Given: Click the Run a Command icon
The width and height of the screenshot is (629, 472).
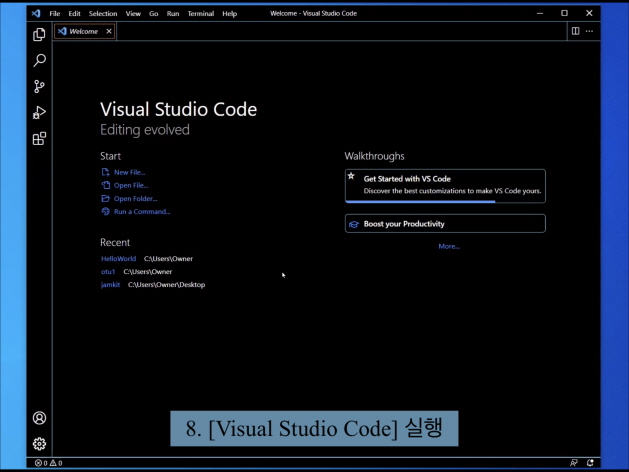Looking at the screenshot, I should pyautogui.click(x=106, y=211).
